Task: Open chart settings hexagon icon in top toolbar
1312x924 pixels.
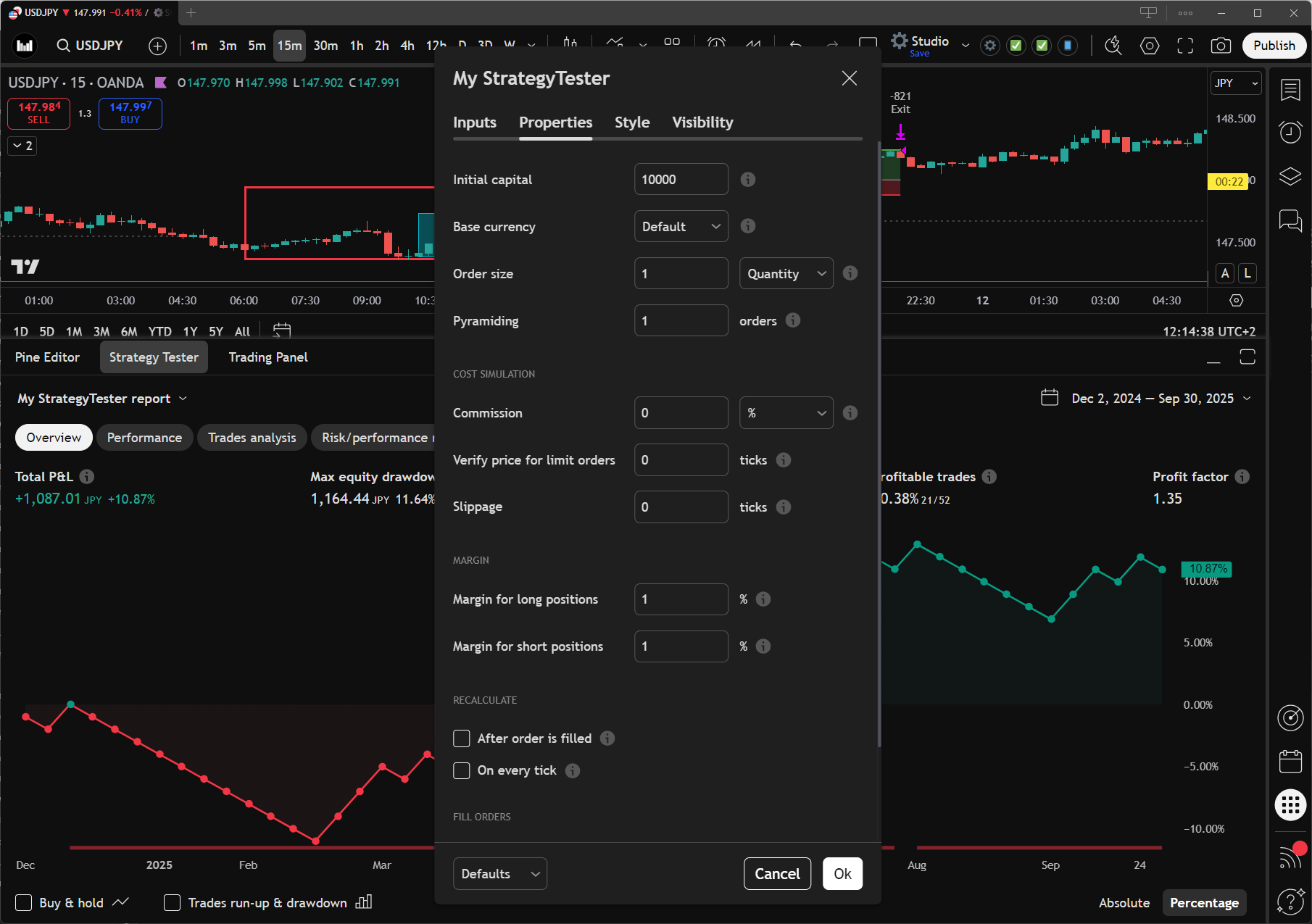Action: tap(1150, 46)
